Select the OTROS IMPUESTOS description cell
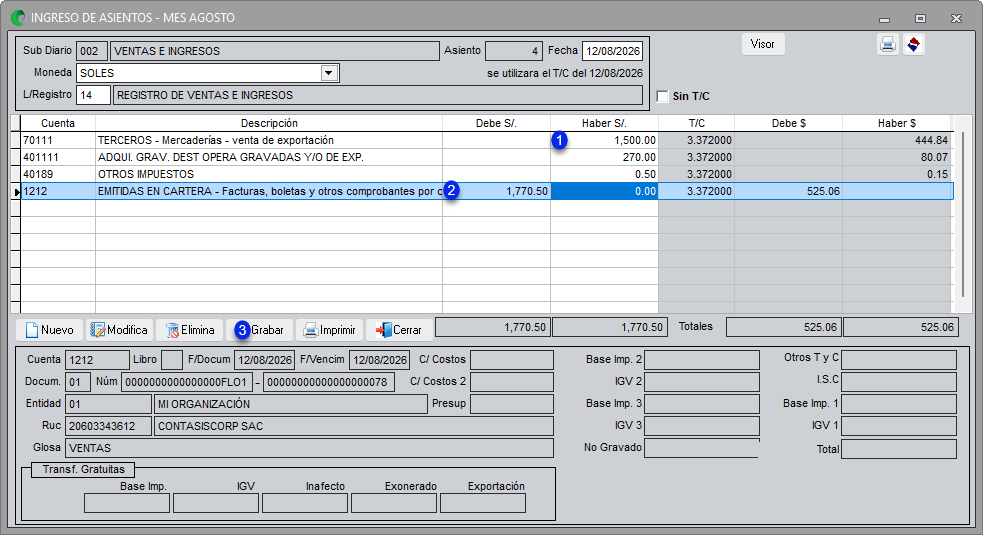Image resolution: width=983 pixels, height=535 pixels. [x=269, y=174]
